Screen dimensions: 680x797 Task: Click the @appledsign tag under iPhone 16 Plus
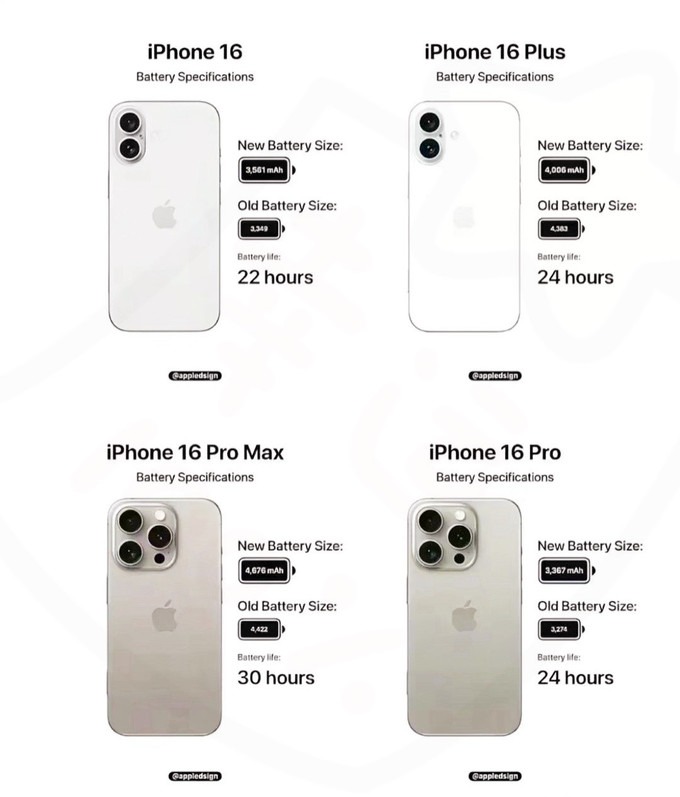495,376
